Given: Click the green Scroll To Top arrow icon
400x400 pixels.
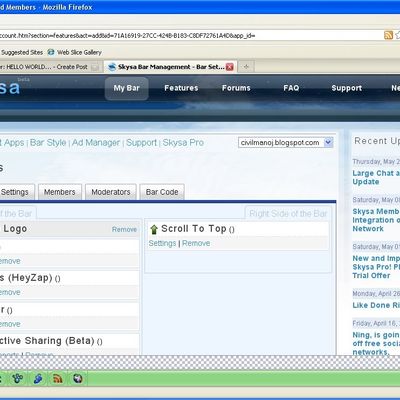Looking at the screenshot, I should (154, 229).
